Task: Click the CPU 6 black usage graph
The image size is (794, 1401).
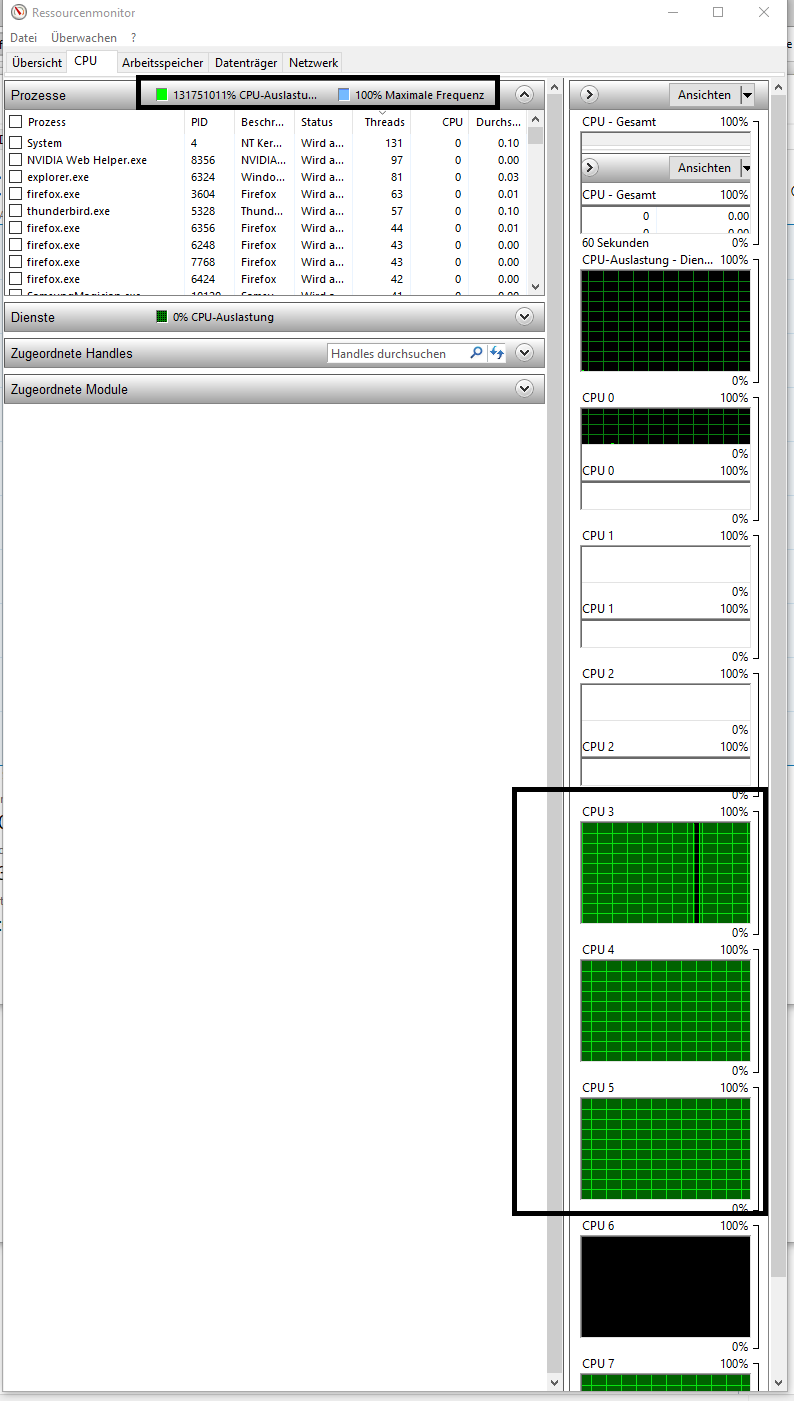Action: 665,1286
